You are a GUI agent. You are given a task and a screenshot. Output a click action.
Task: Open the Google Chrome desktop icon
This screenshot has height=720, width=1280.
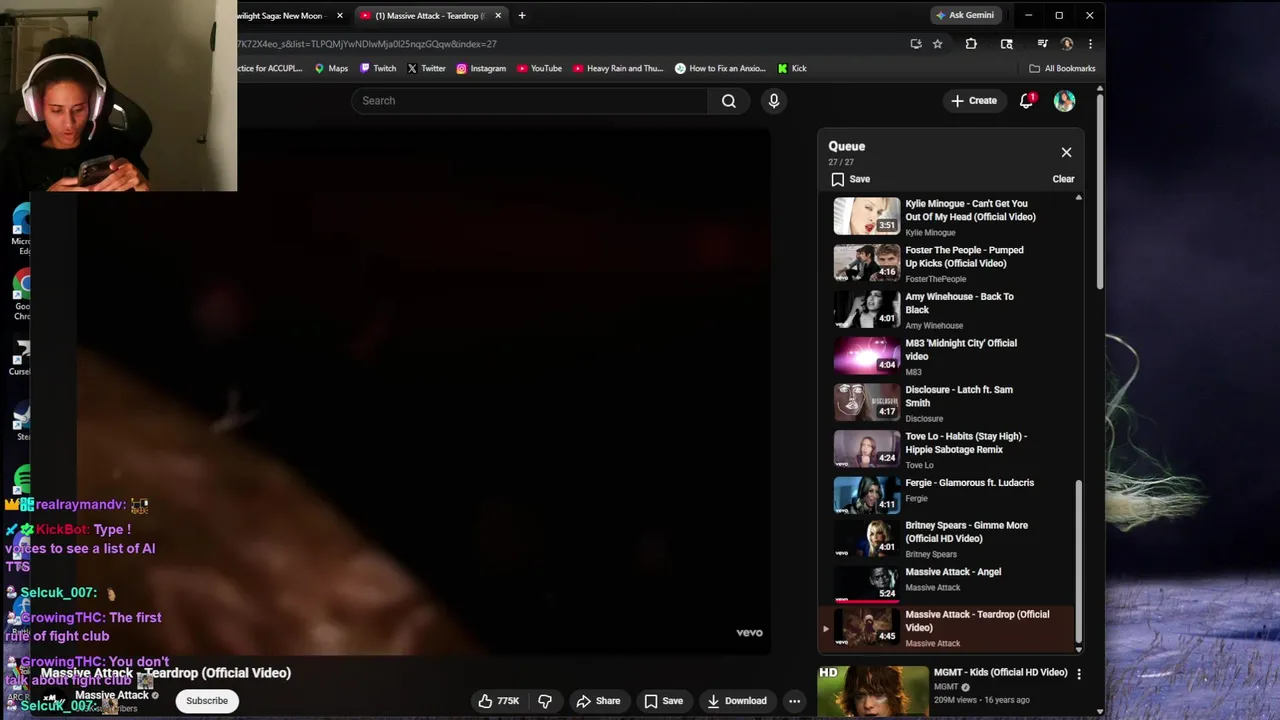pyautogui.click(x=20, y=294)
